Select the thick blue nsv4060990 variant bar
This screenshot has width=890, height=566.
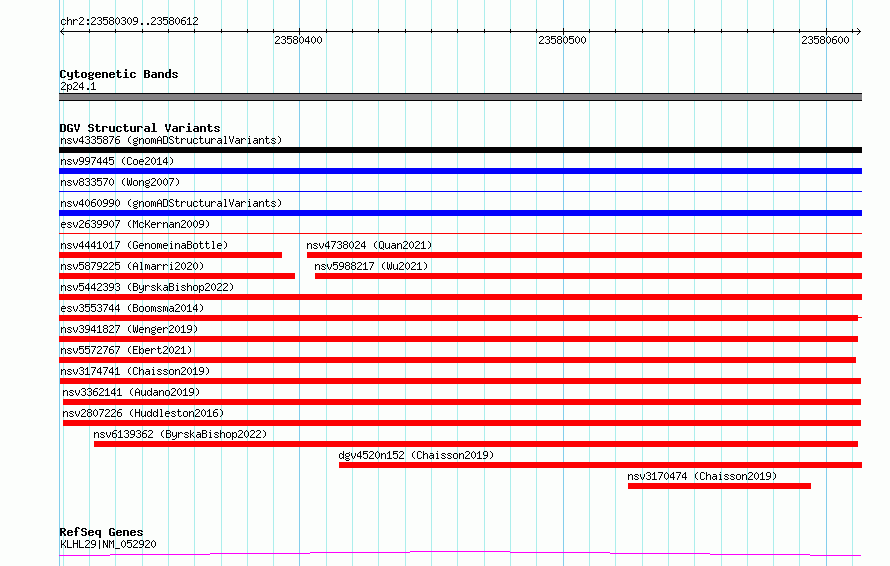coord(460,213)
